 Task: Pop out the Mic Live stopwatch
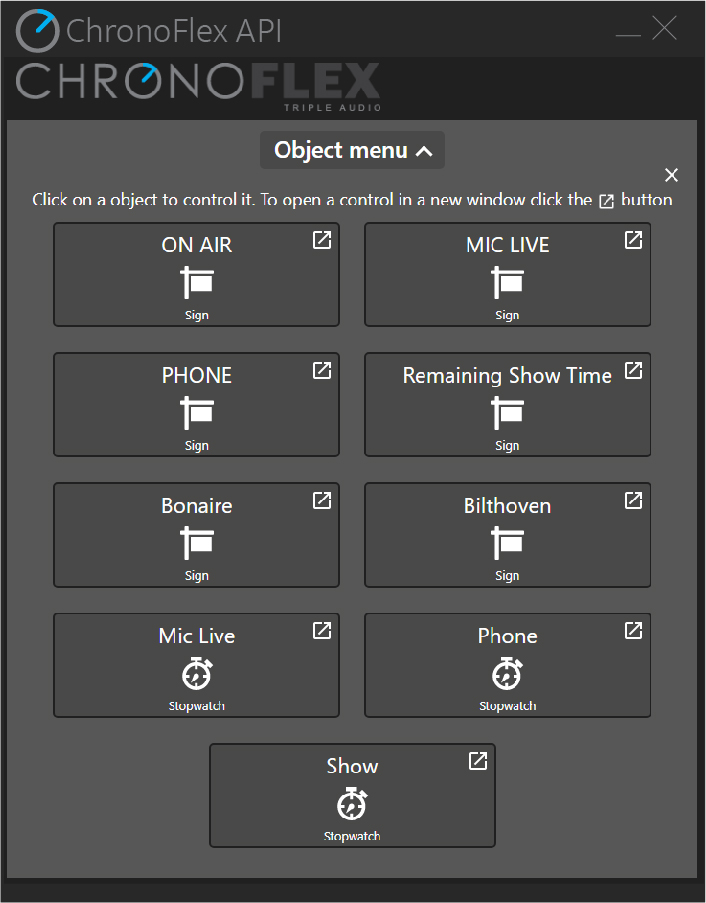pos(322,631)
